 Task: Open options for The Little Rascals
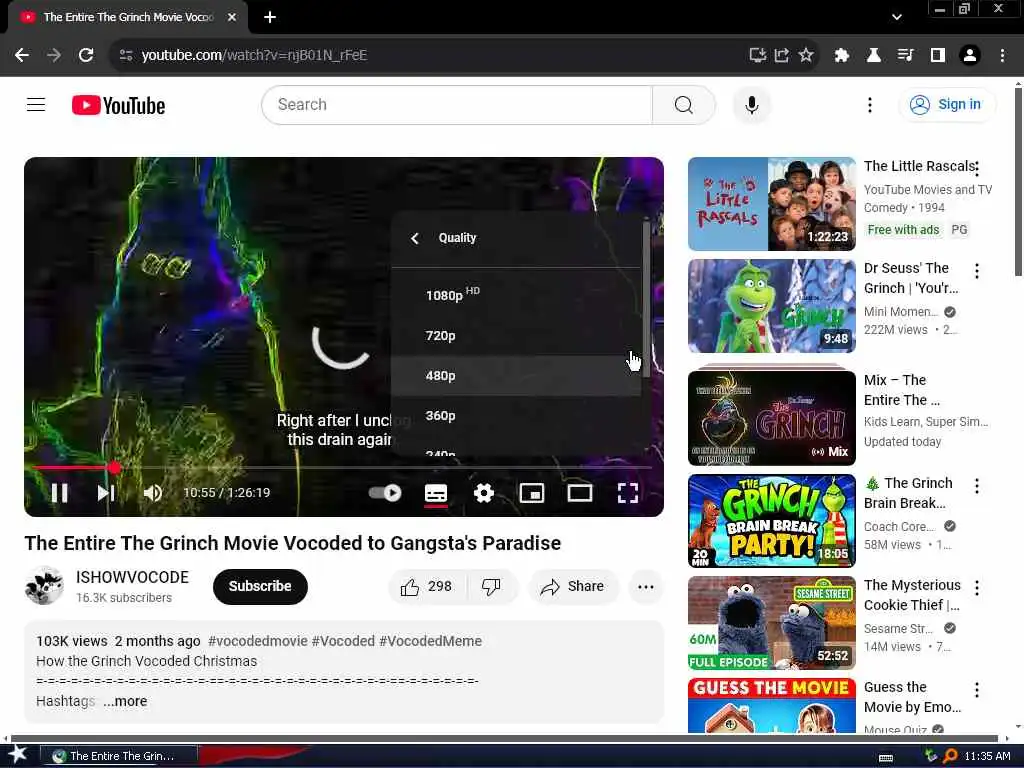976,168
